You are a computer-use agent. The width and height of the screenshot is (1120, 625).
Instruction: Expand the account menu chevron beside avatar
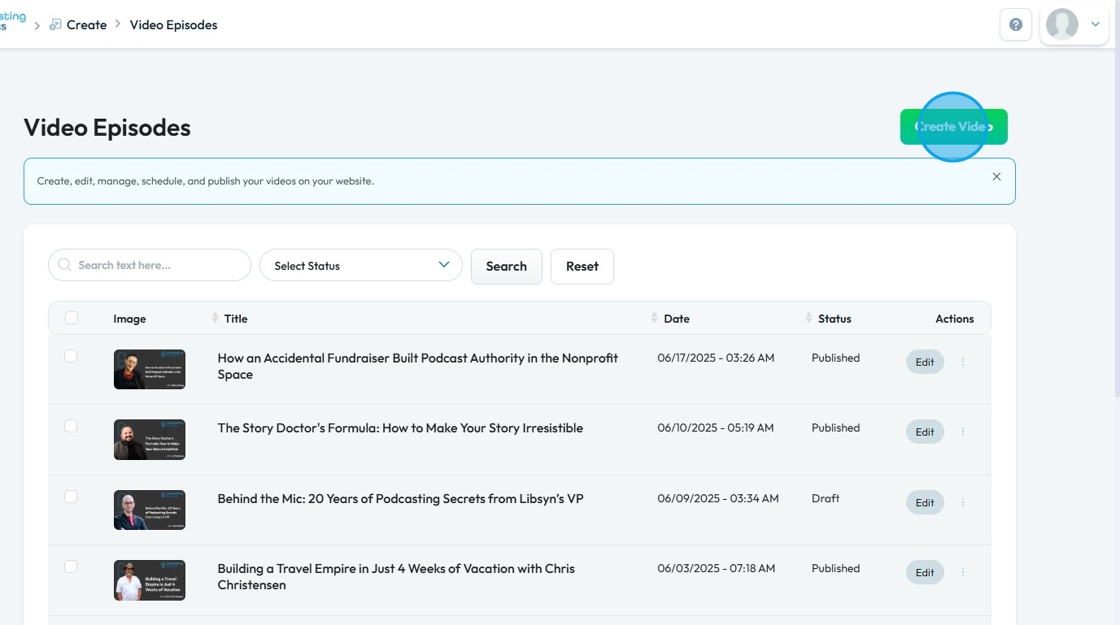tap(1095, 25)
